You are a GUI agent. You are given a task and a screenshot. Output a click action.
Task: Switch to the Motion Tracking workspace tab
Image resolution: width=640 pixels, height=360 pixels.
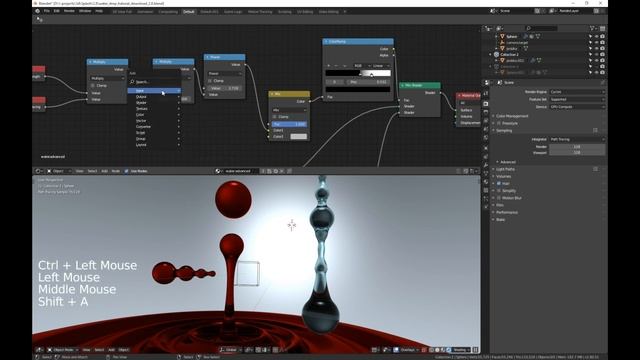point(260,12)
